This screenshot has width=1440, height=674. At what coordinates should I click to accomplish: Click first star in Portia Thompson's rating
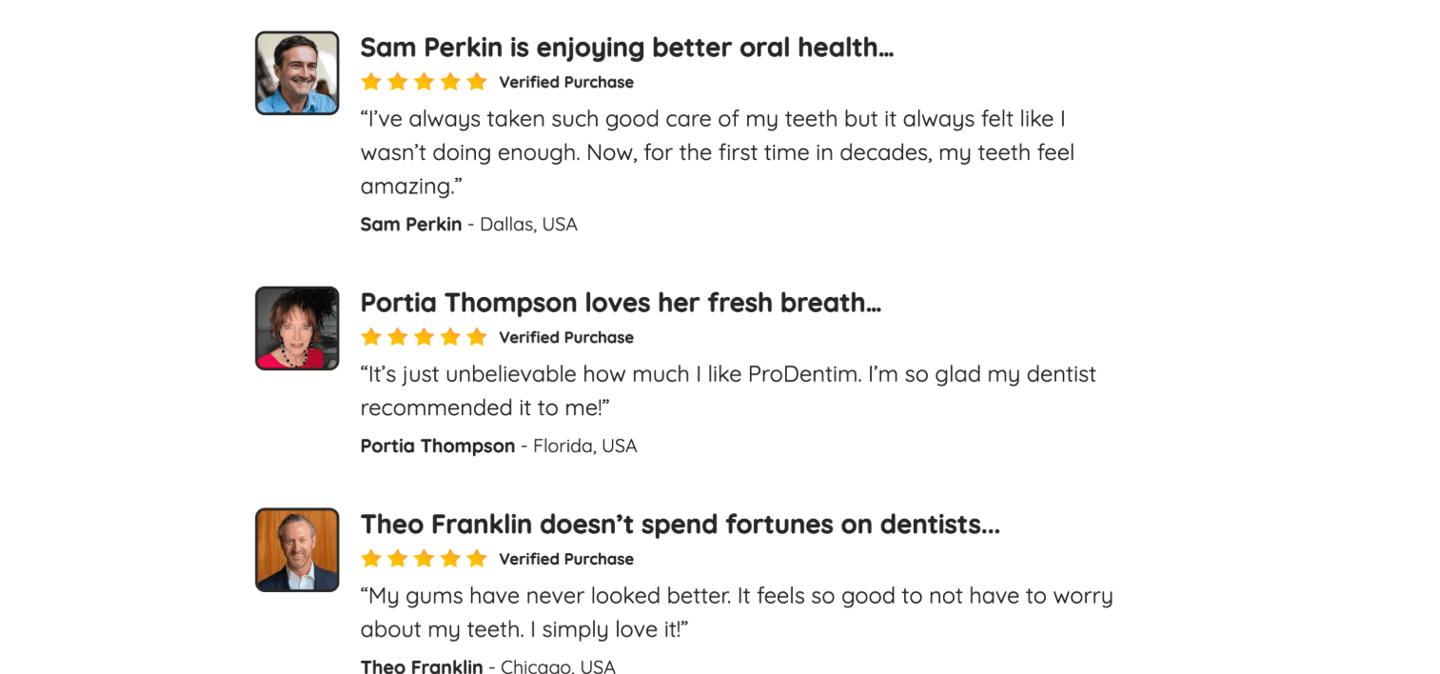371,337
